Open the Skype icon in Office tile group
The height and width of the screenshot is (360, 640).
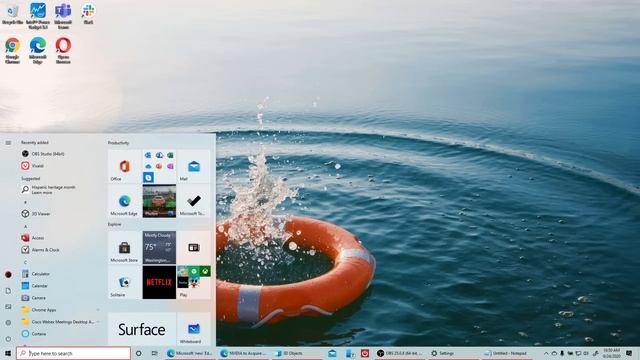(148, 177)
